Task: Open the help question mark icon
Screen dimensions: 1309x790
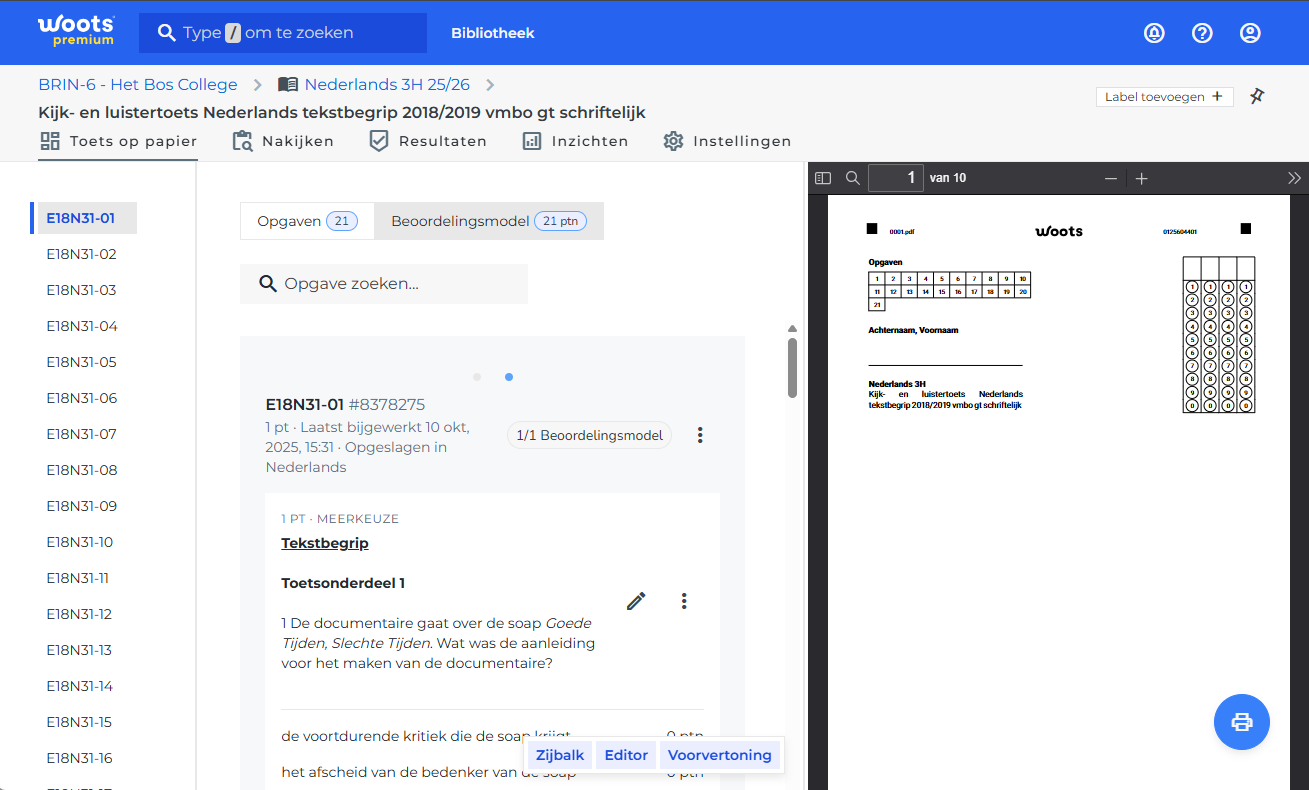Action: coord(1202,33)
